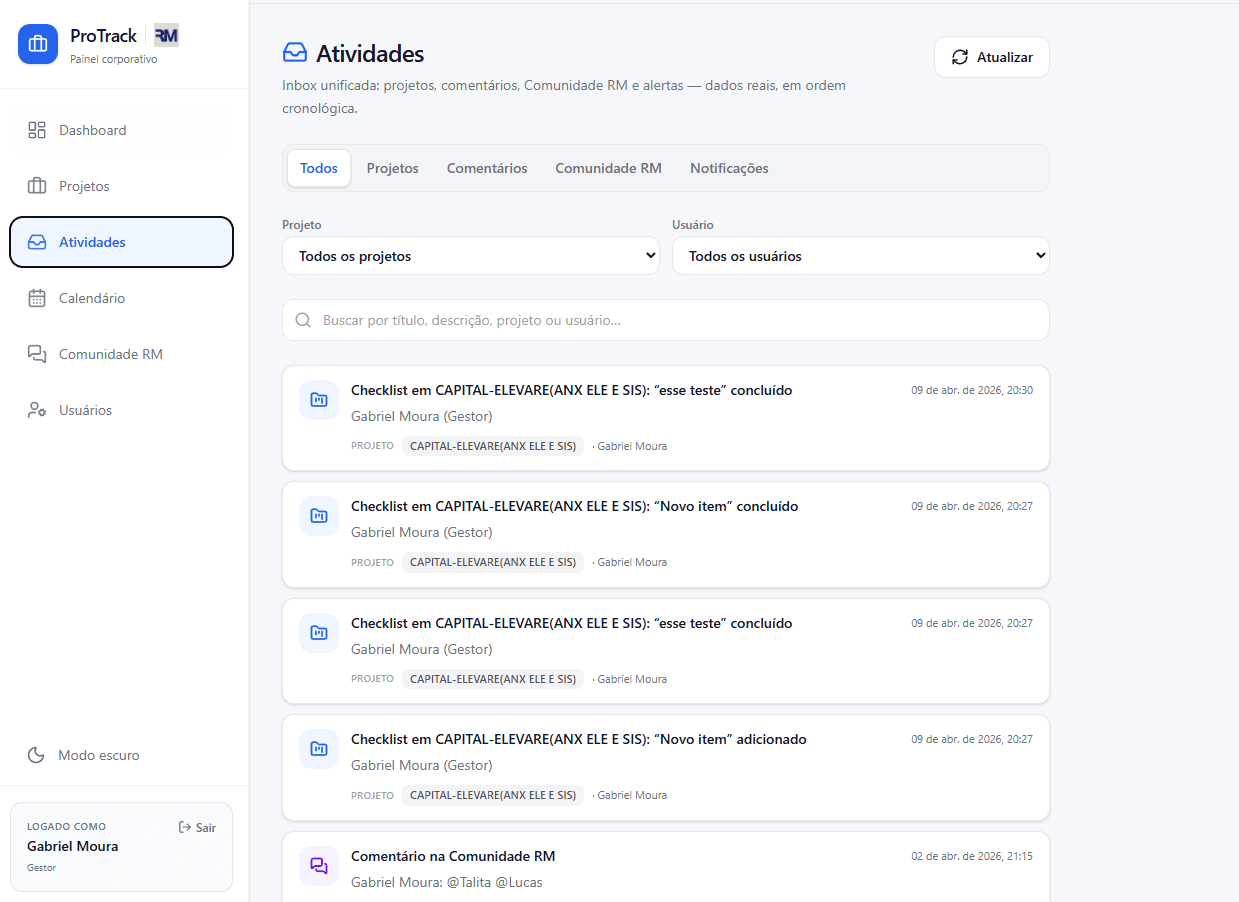Click the Dashboard grid icon in sidebar
Image resolution: width=1239 pixels, height=902 pixels.
(37, 130)
